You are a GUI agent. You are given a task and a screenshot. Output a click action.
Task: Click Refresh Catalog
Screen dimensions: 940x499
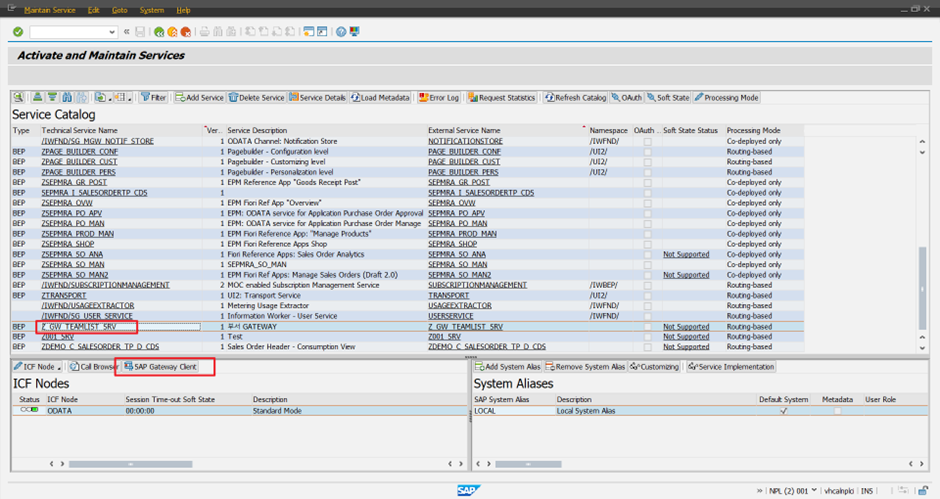pyautogui.click(x=576, y=97)
